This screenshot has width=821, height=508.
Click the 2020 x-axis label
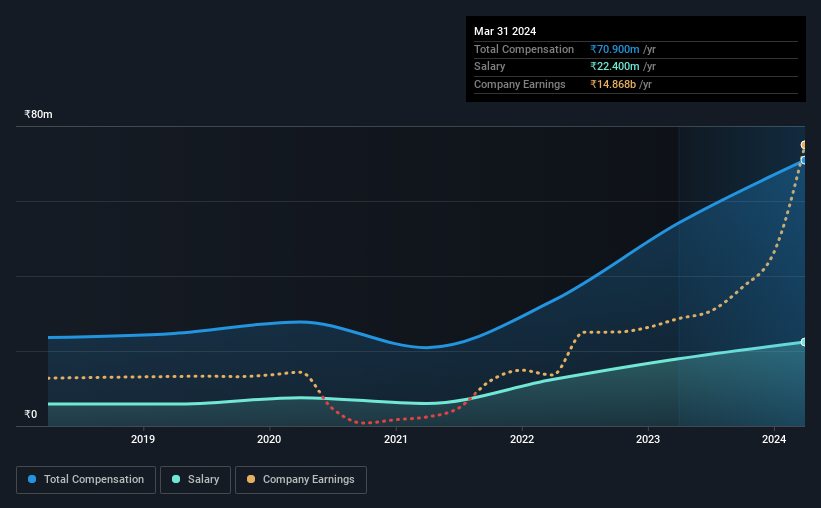(x=269, y=439)
